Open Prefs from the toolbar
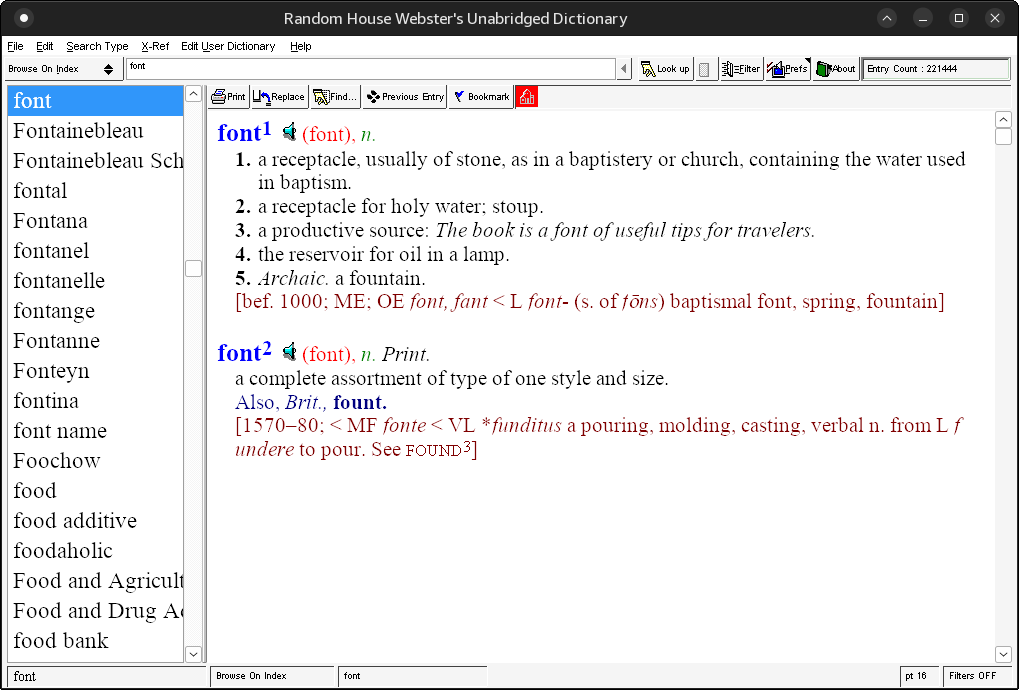 tap(788, 69)
